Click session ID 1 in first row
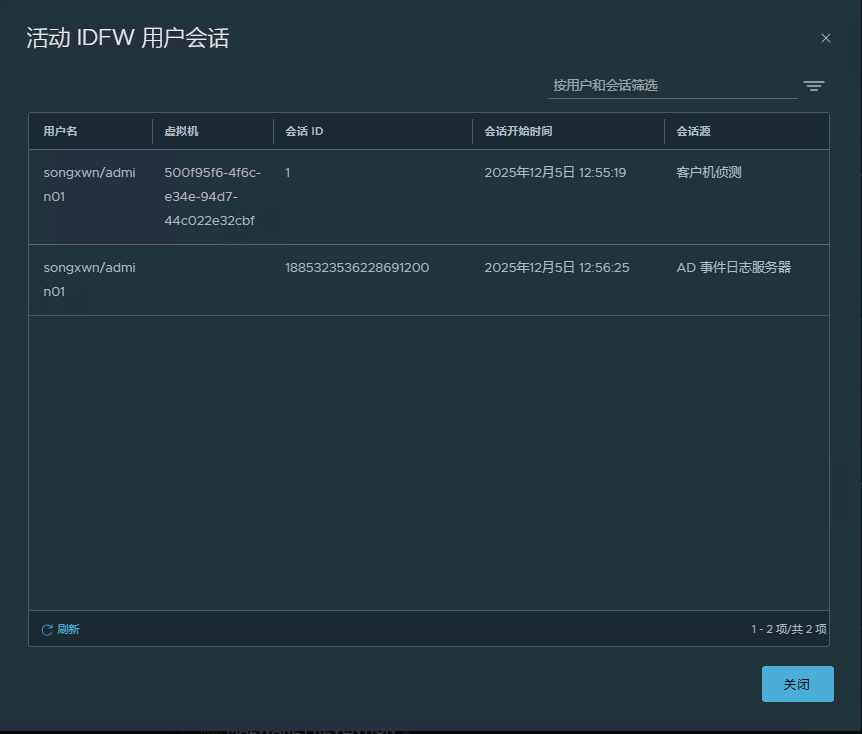Screen dimensions: 862x734 288,172
